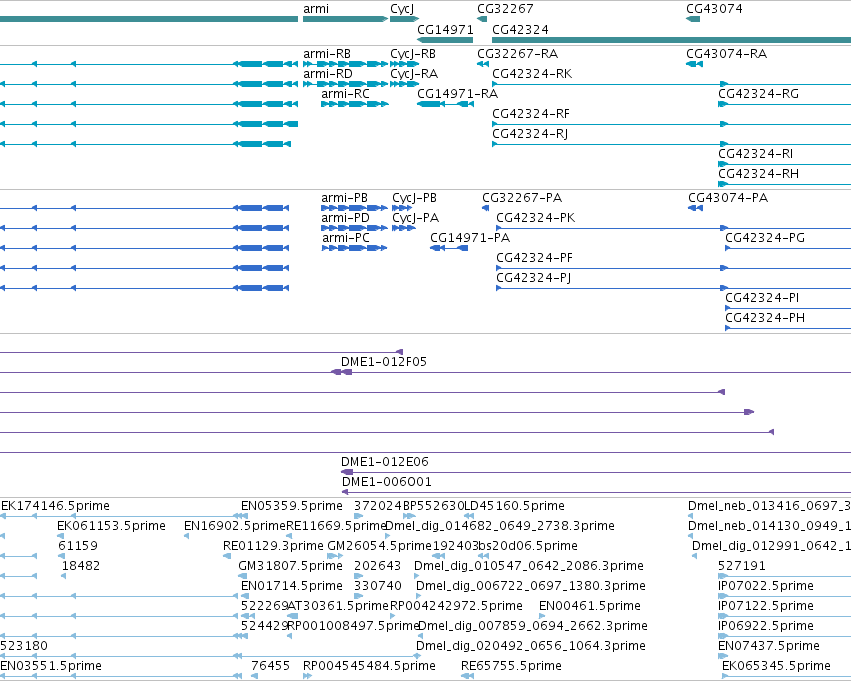This screenshot has width=851, height=681.
Task: Select the CG14971 gene bar
Action: coord(445,40)
